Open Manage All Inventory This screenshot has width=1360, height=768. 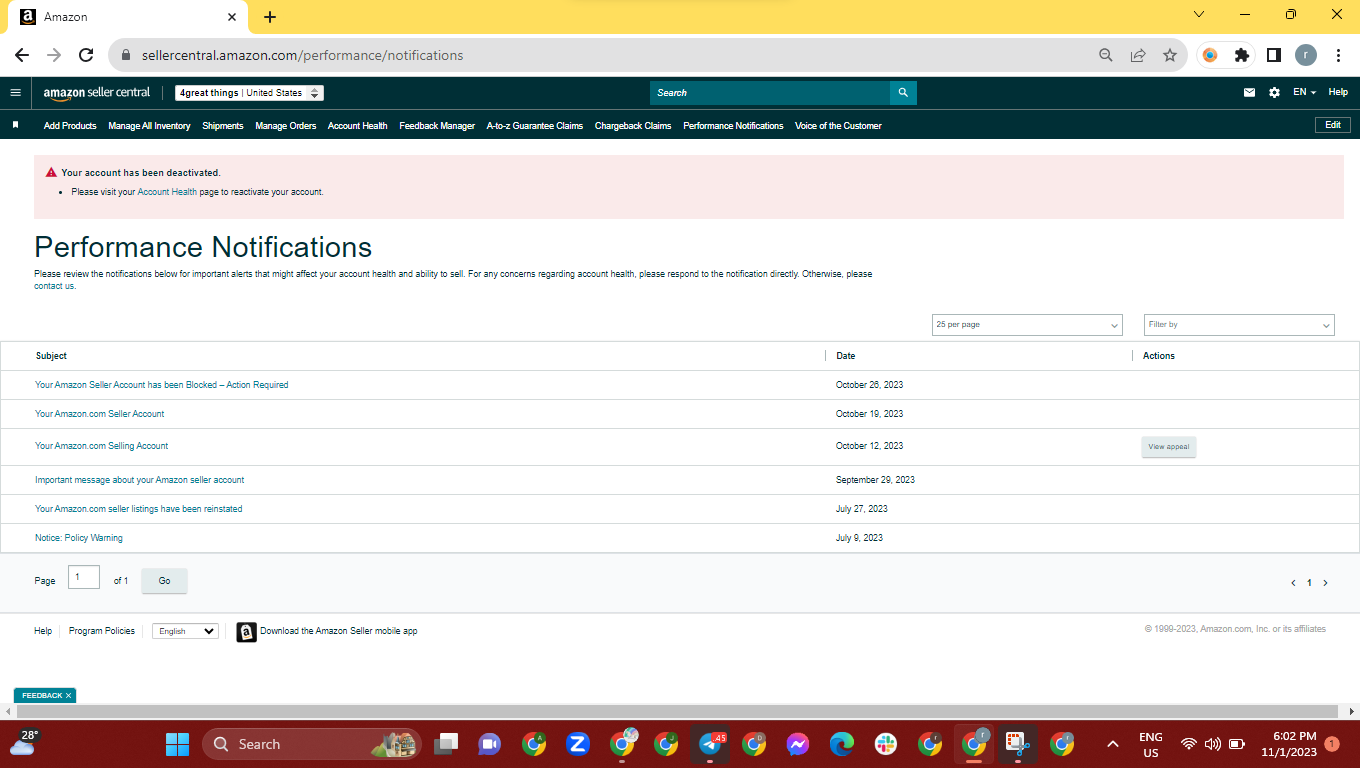coord(149,126)
